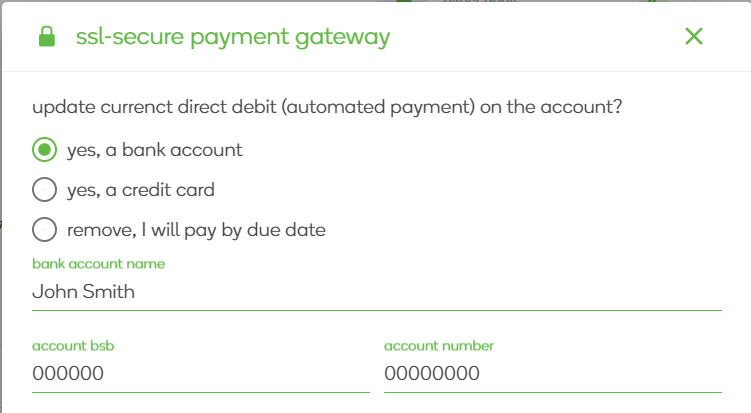Click the green 'bank account name' field label
Screen dimensions: 751x413
coord(98,264)
